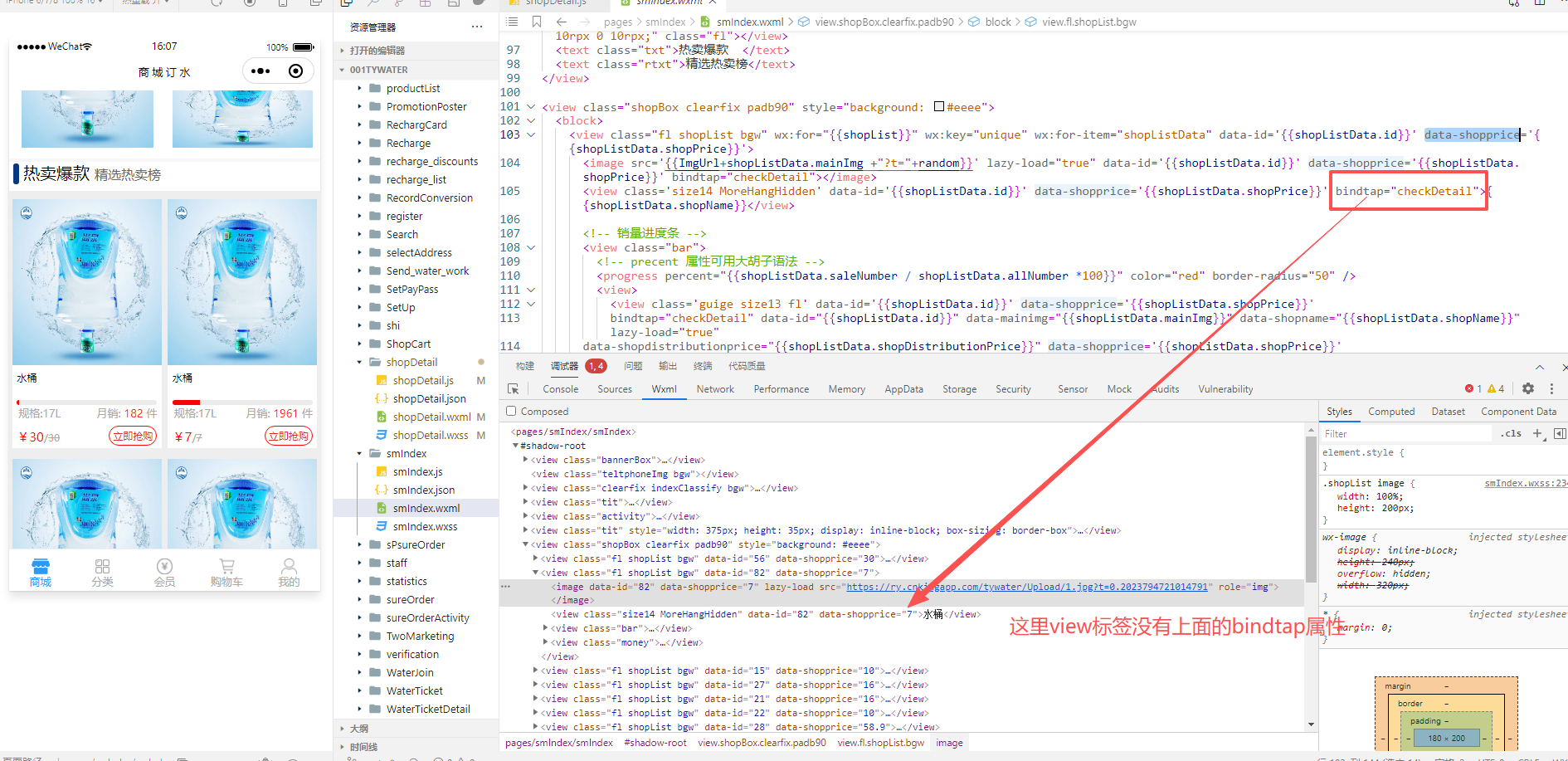Expand the 大纲 outline section
Screen dimensions: 1568x761
coord(358,729)
